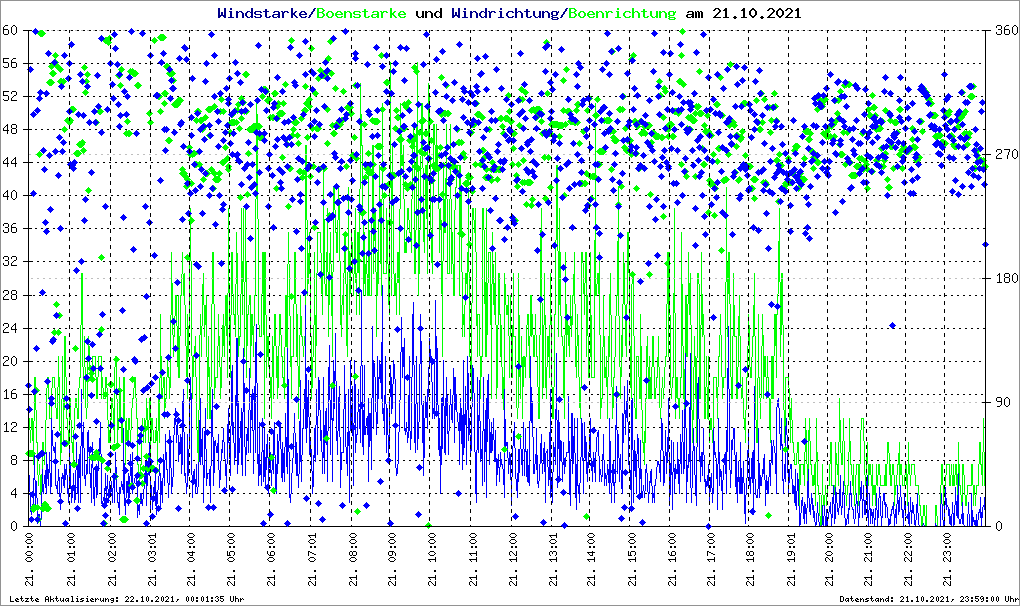Viewport: 1020px width, 606px height.
Task: Click the '21. 08:00' time axis label
Action: [353, 559]
